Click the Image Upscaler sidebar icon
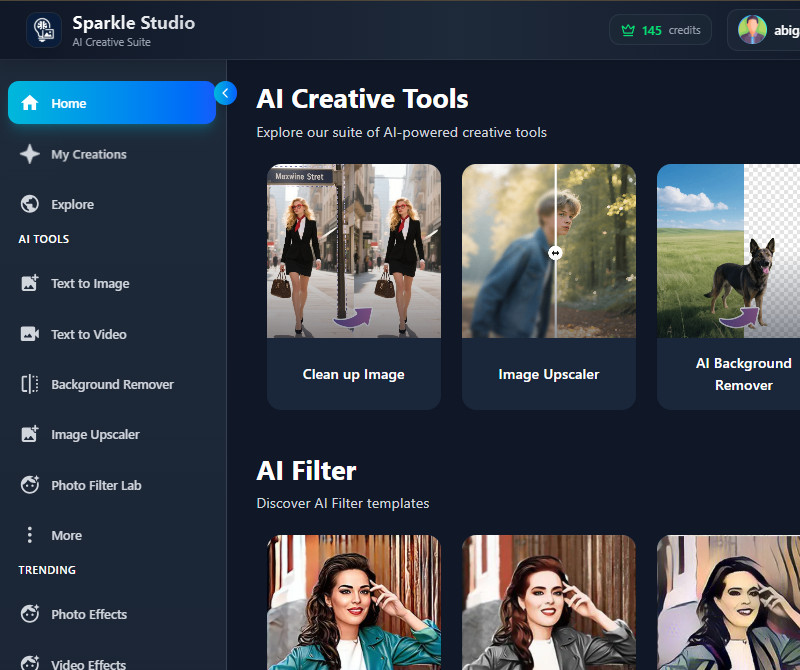Viewport: 800px width, 670px height. (30, 434)
